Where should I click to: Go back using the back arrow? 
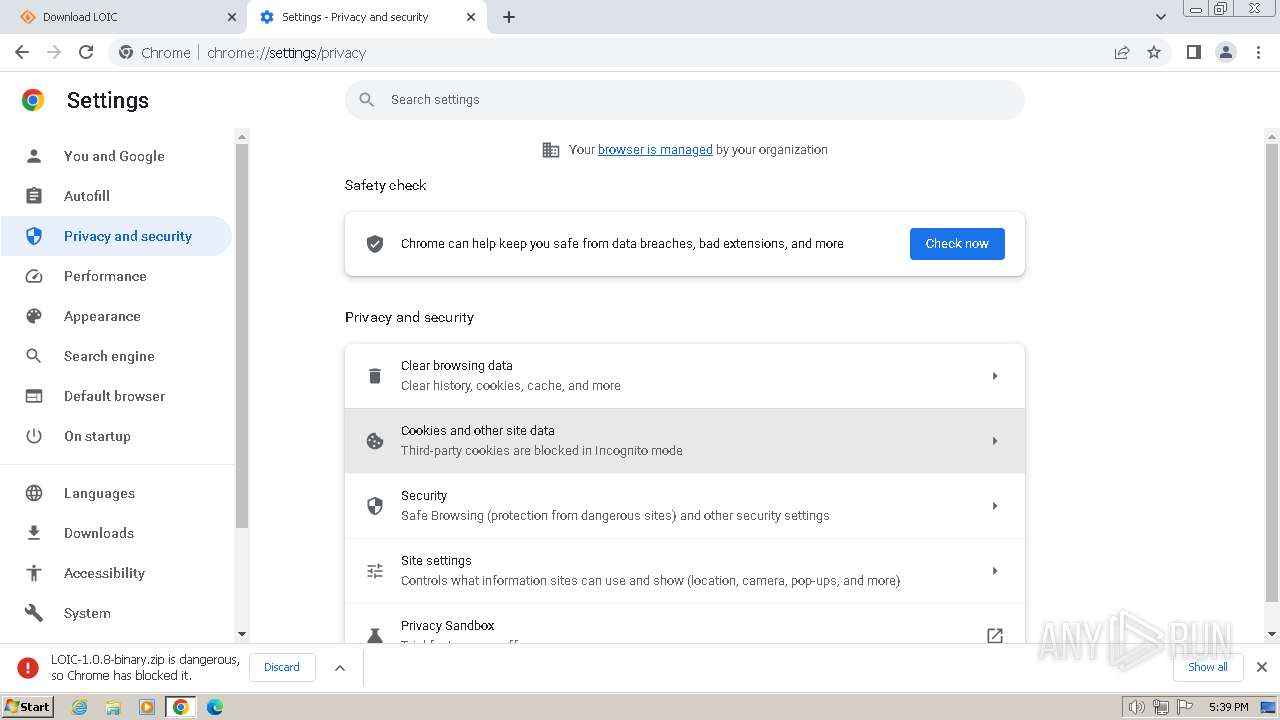[x=22, y=52]
